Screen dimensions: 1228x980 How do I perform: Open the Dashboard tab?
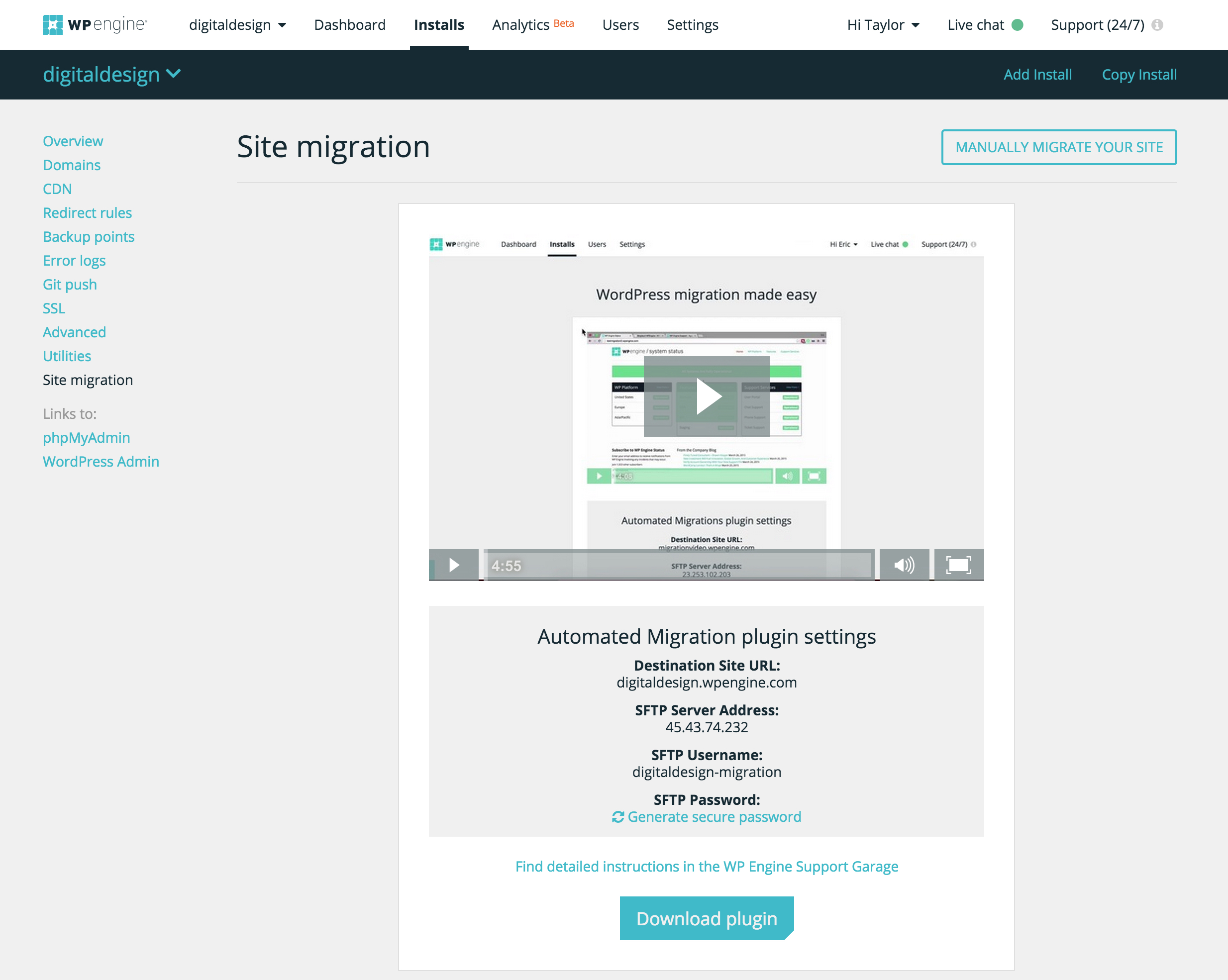pyautogui.click(x=350, y=25)
